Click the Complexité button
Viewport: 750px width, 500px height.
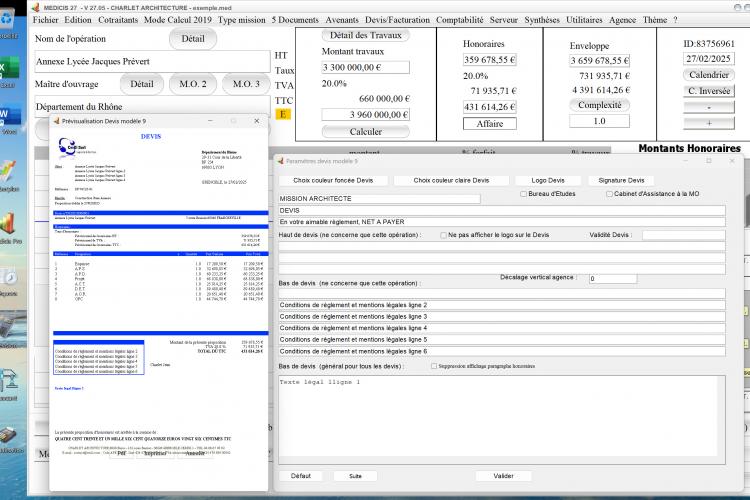pos(599,105)
